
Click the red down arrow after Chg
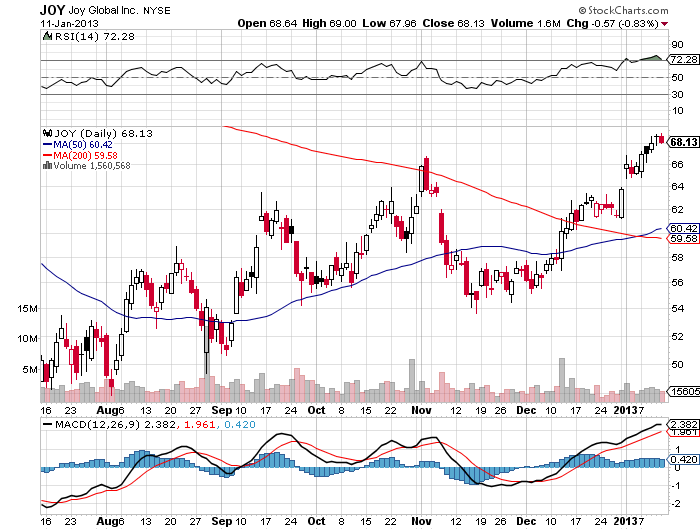click(665, 24)
